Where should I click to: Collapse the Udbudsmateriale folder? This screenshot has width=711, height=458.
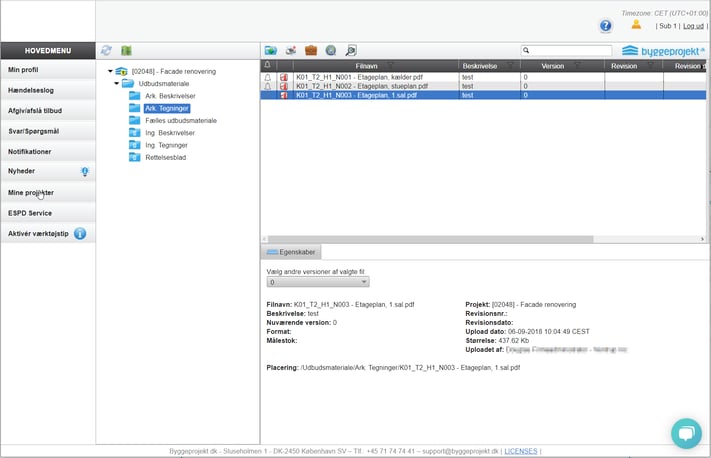[116, 84]
